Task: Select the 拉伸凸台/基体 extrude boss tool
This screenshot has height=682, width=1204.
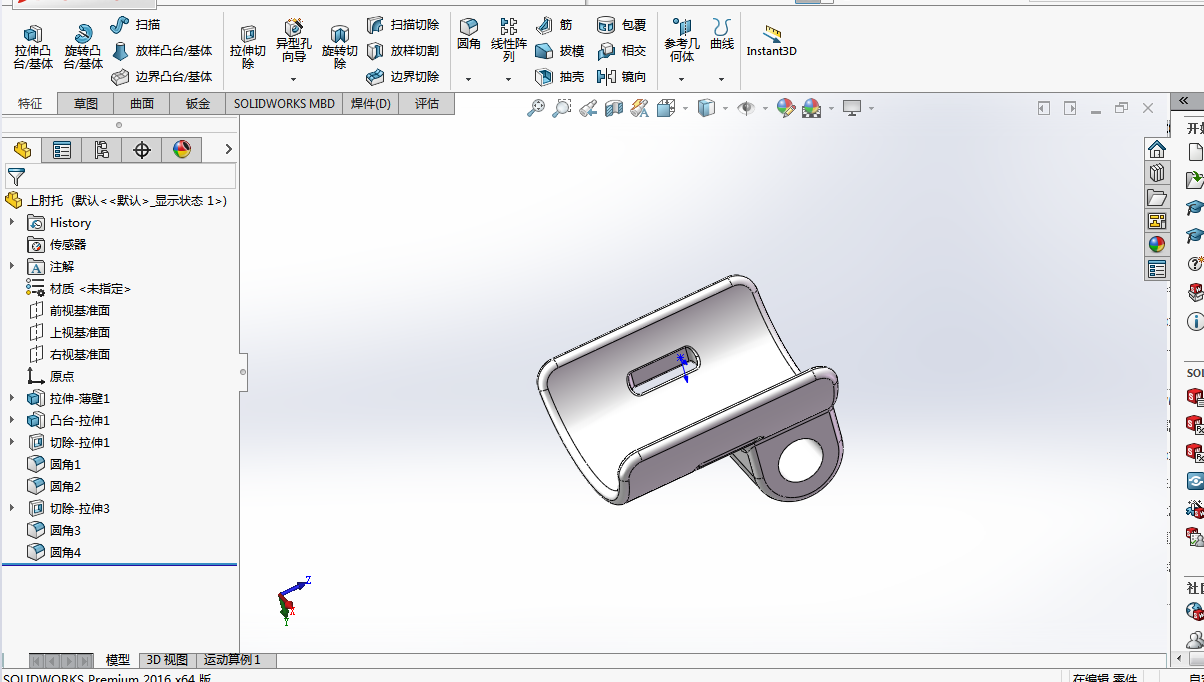Action: 33,47
